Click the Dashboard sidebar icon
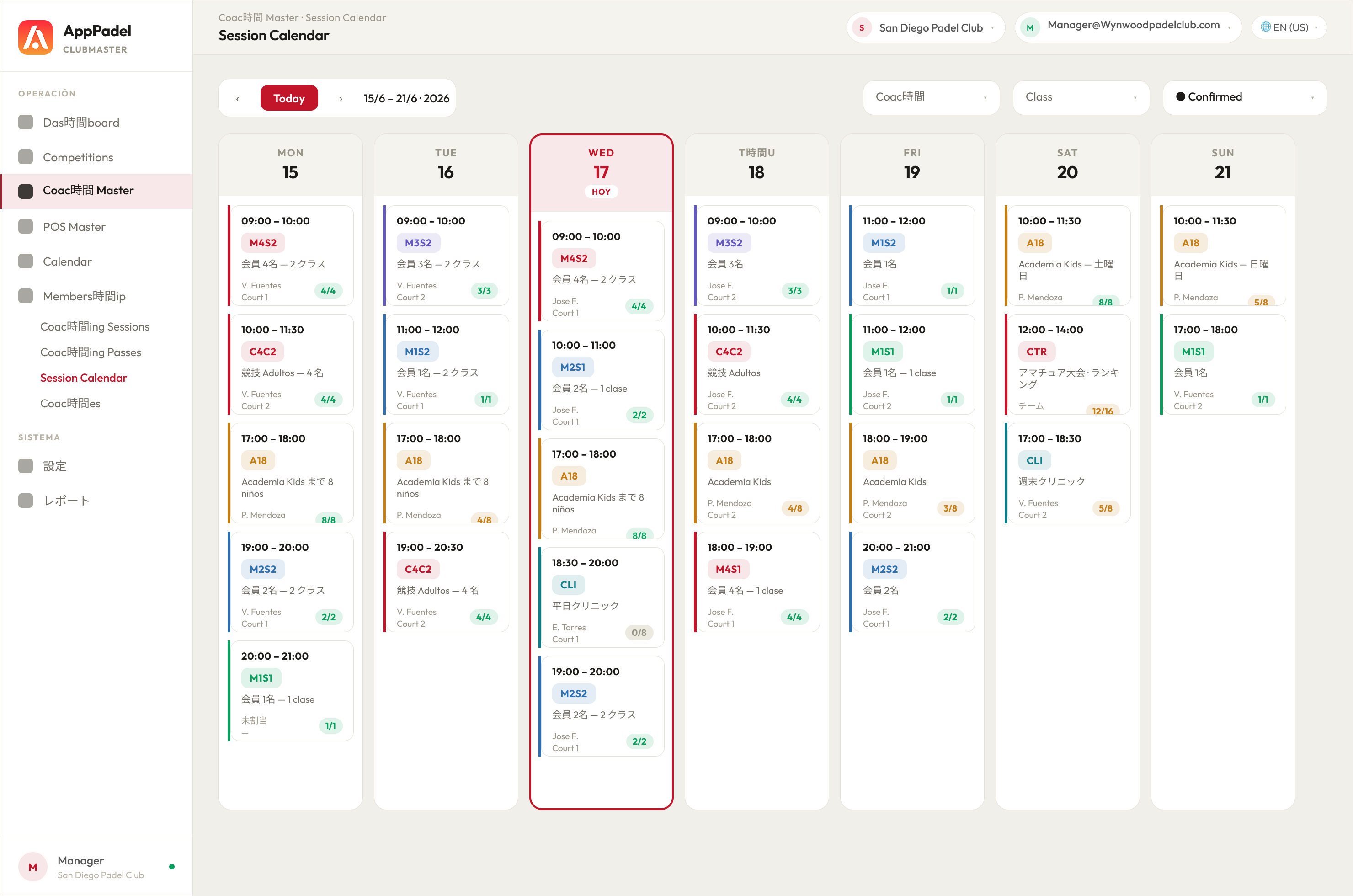Viewport: 1353px width, 896px height. [26, 123]
